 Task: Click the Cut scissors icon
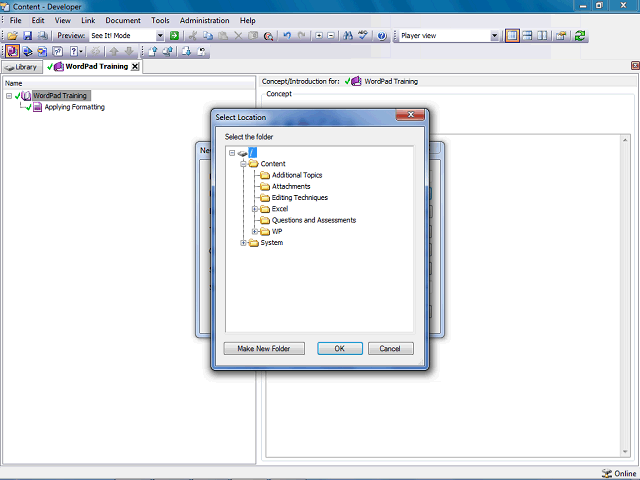[x=192, y=36]
